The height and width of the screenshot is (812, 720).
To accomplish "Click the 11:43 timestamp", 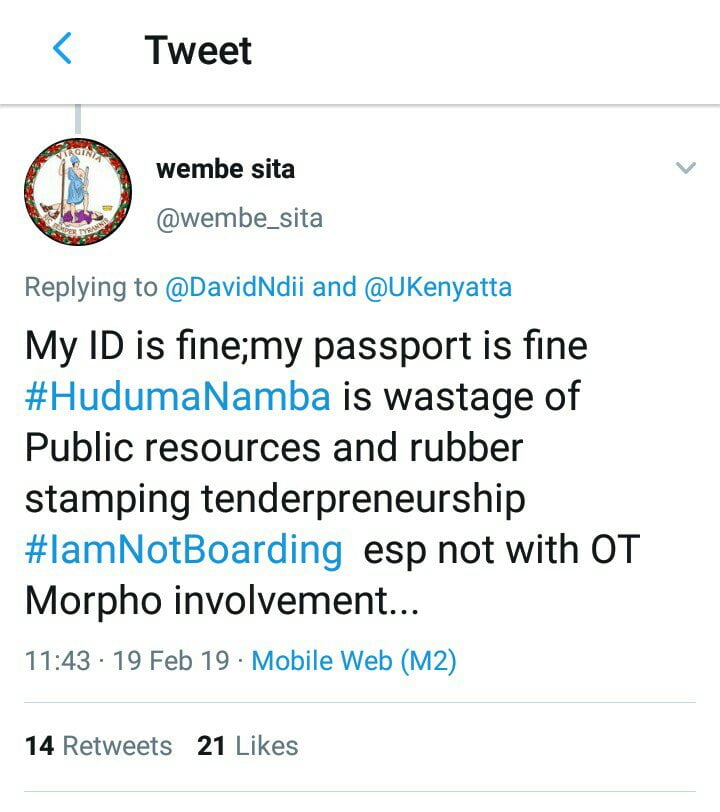I will pyautogui.click(x=57, y=661).
